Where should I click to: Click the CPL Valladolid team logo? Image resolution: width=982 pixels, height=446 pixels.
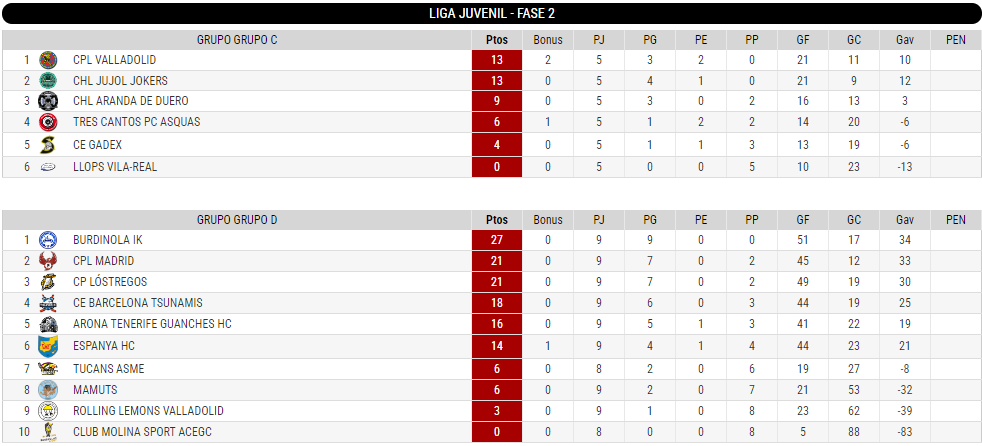pyautogui.click(x=48, y=60)
